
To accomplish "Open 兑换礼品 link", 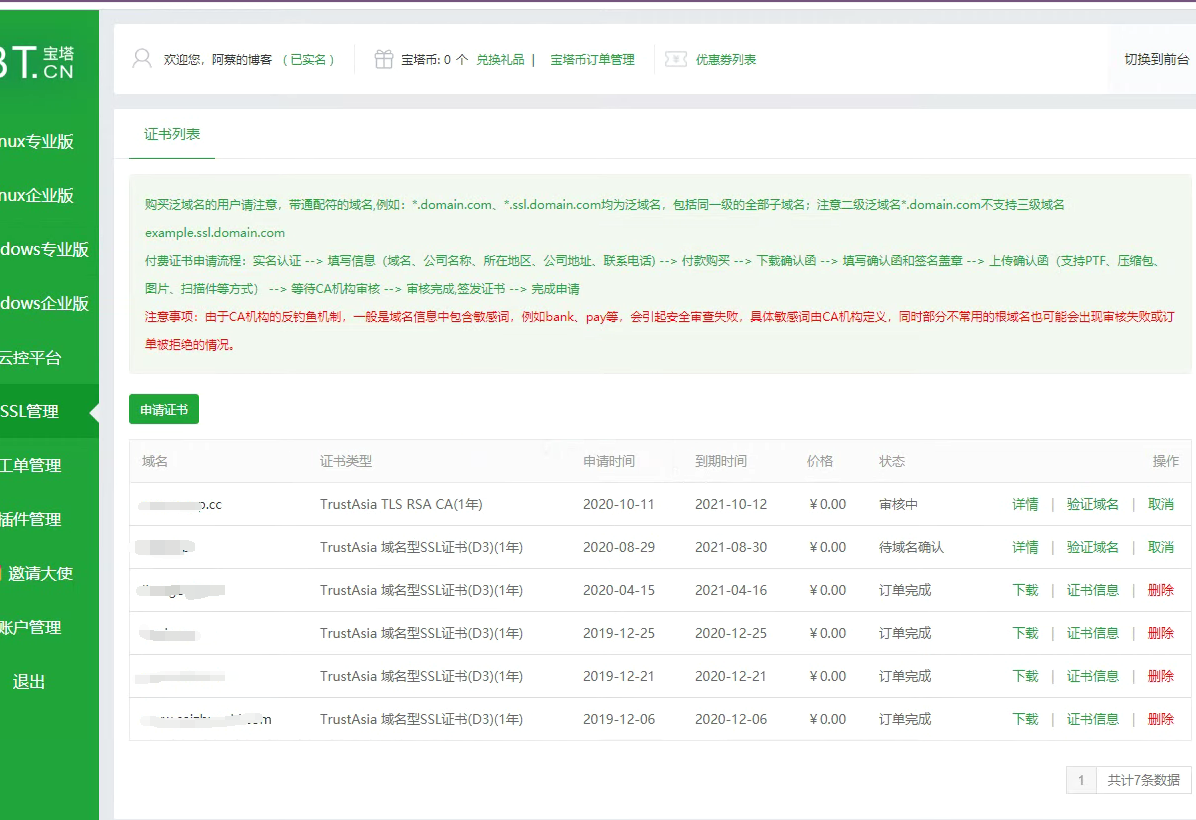I will 500,59.
